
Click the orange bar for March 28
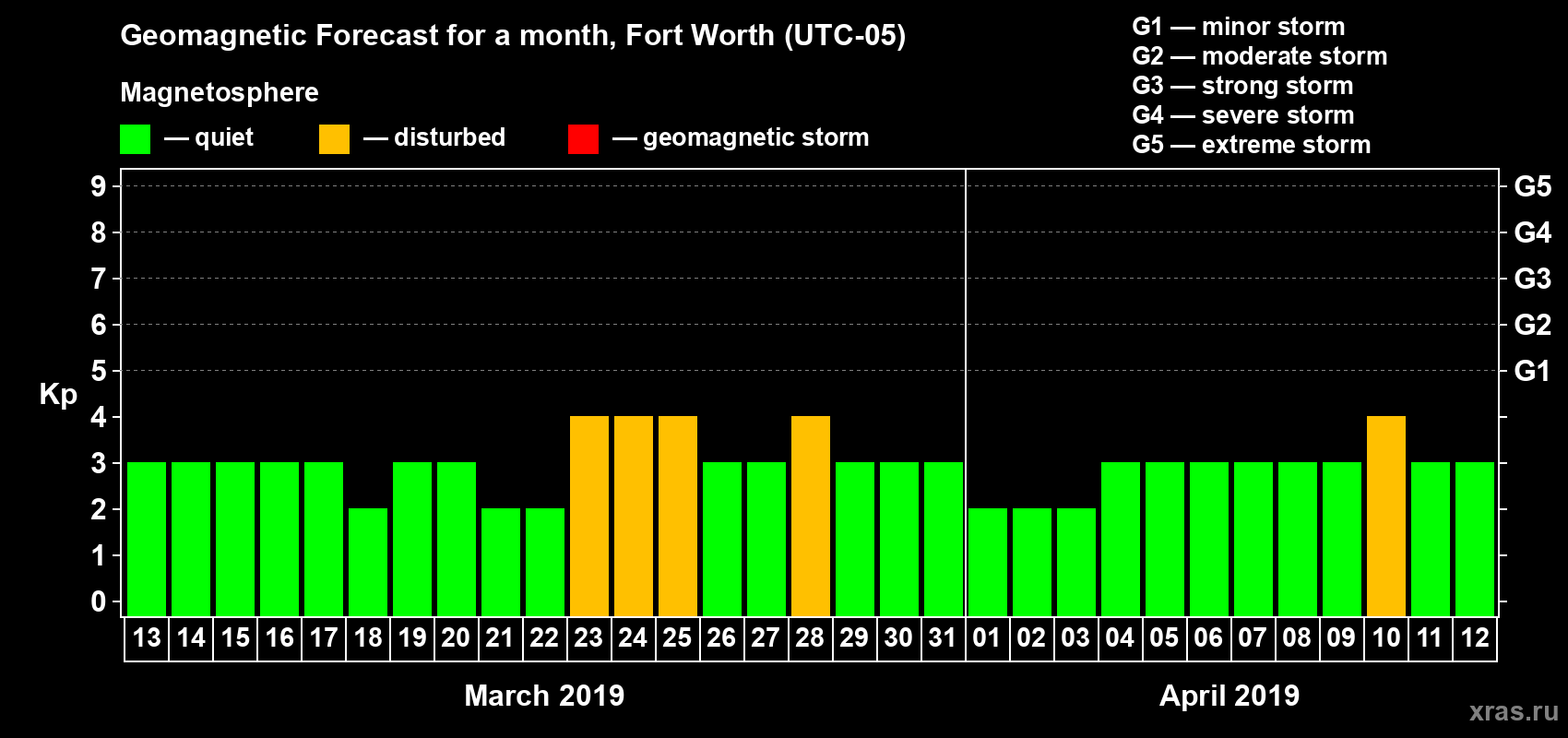(x=811, y=517)
